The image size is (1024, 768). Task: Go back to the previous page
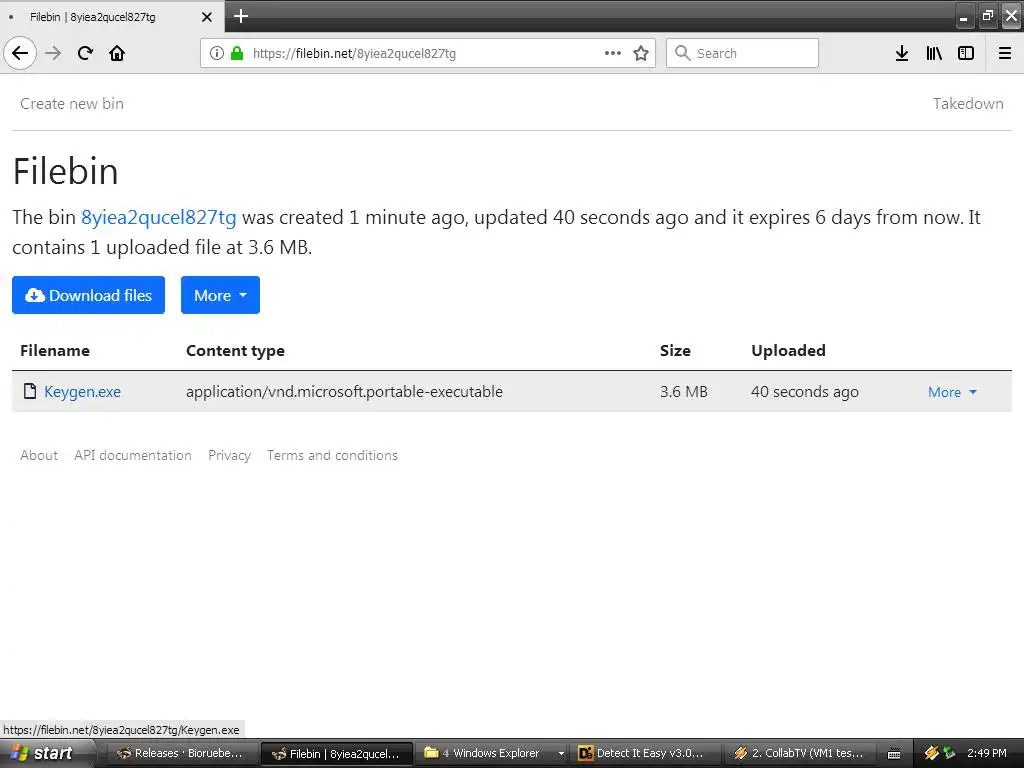click(x=20, y=53)
